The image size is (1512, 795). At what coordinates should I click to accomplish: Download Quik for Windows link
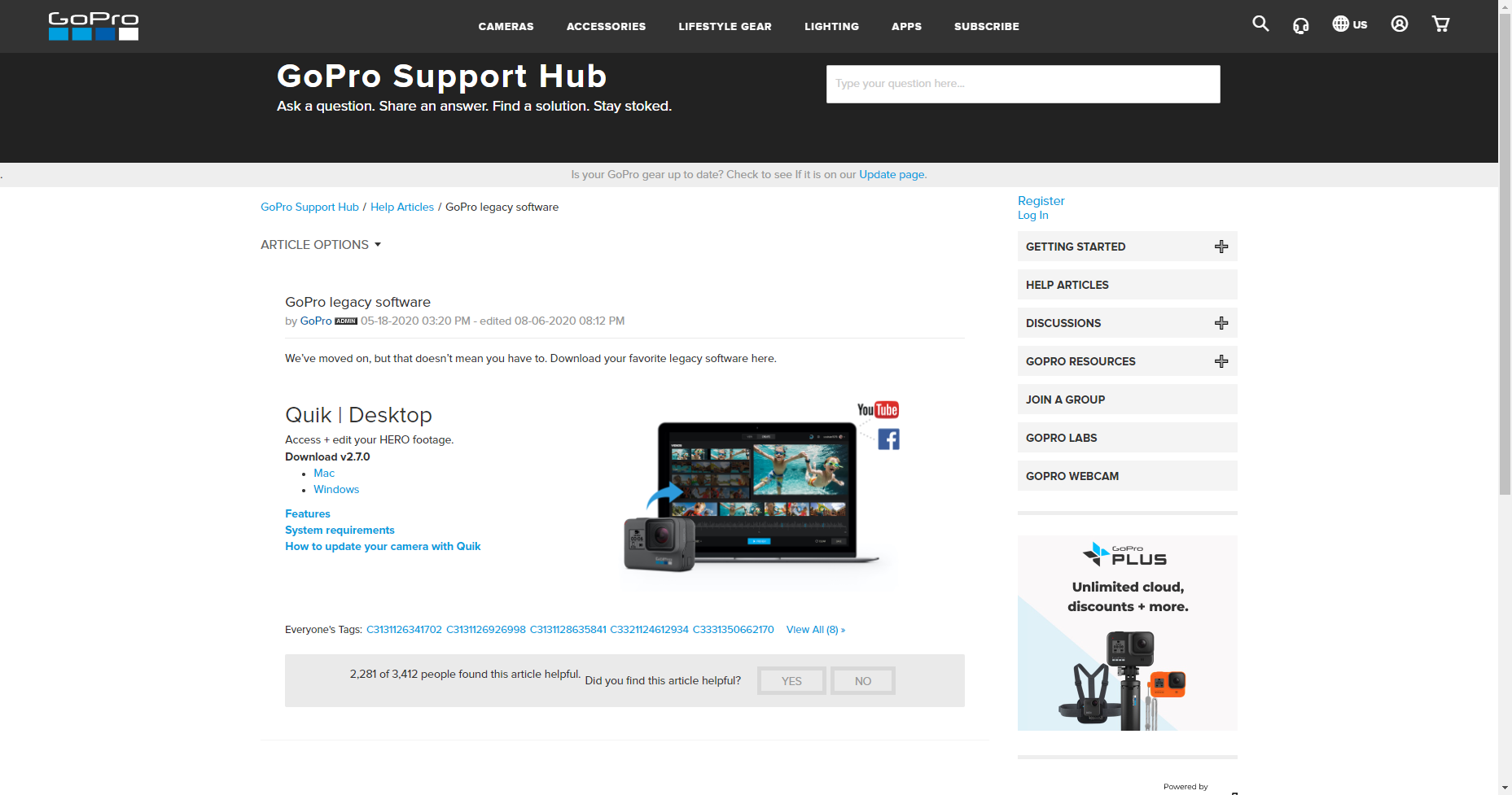(x=336, y=490)
